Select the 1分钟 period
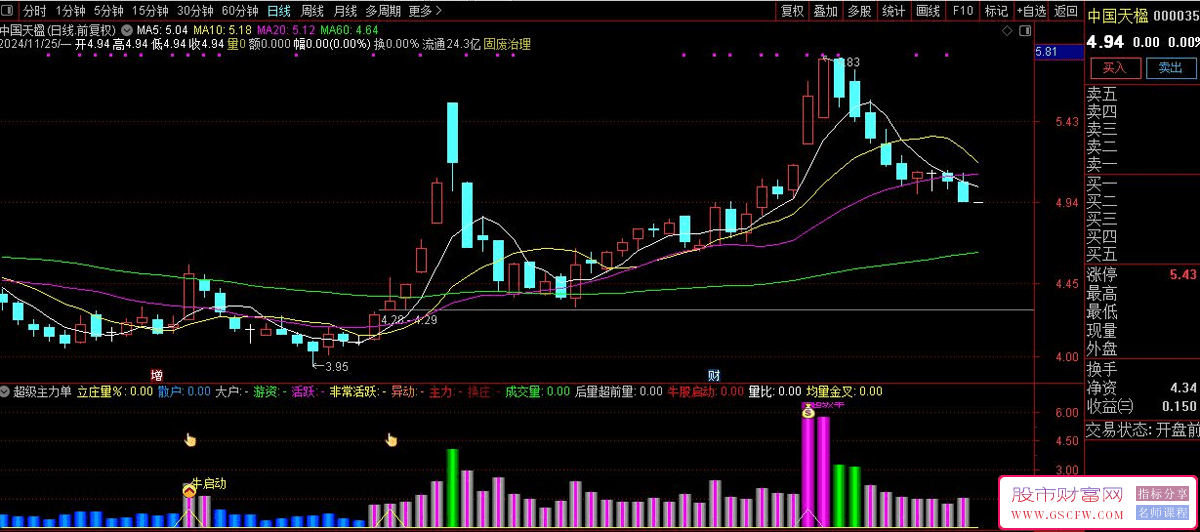 [x=70, y=11]
